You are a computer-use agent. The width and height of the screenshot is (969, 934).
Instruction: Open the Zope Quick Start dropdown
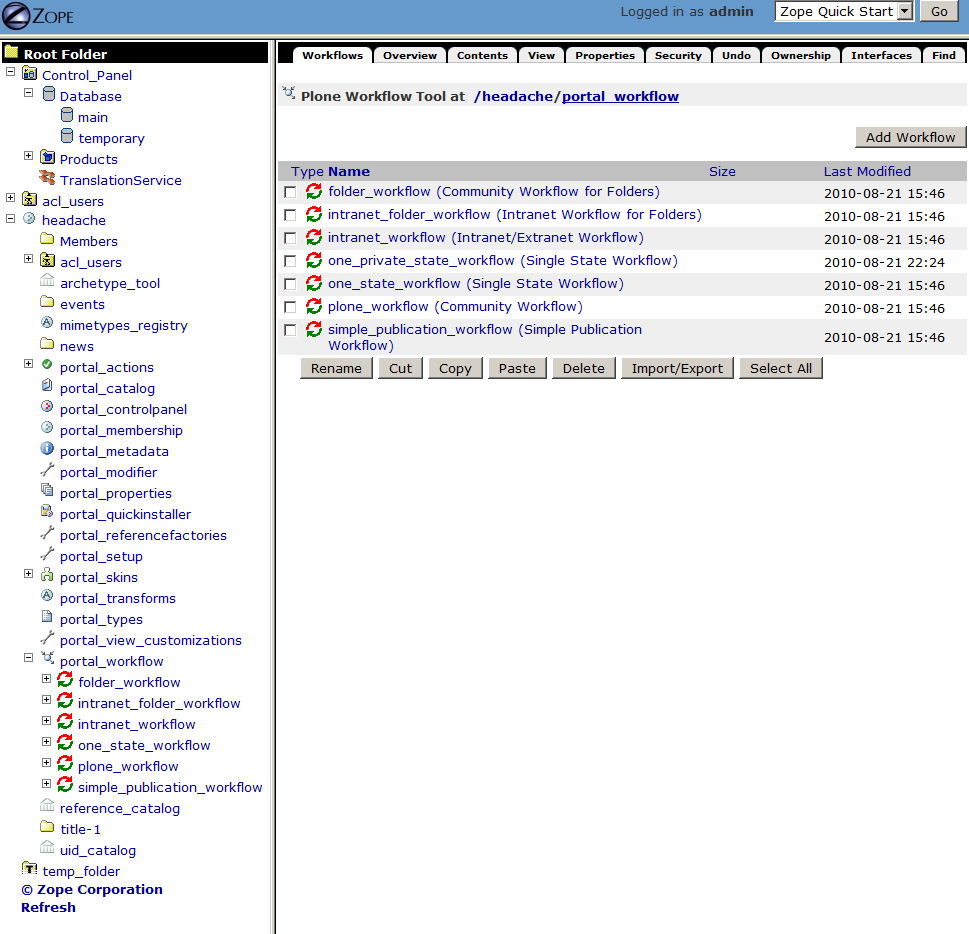point(844,11)
